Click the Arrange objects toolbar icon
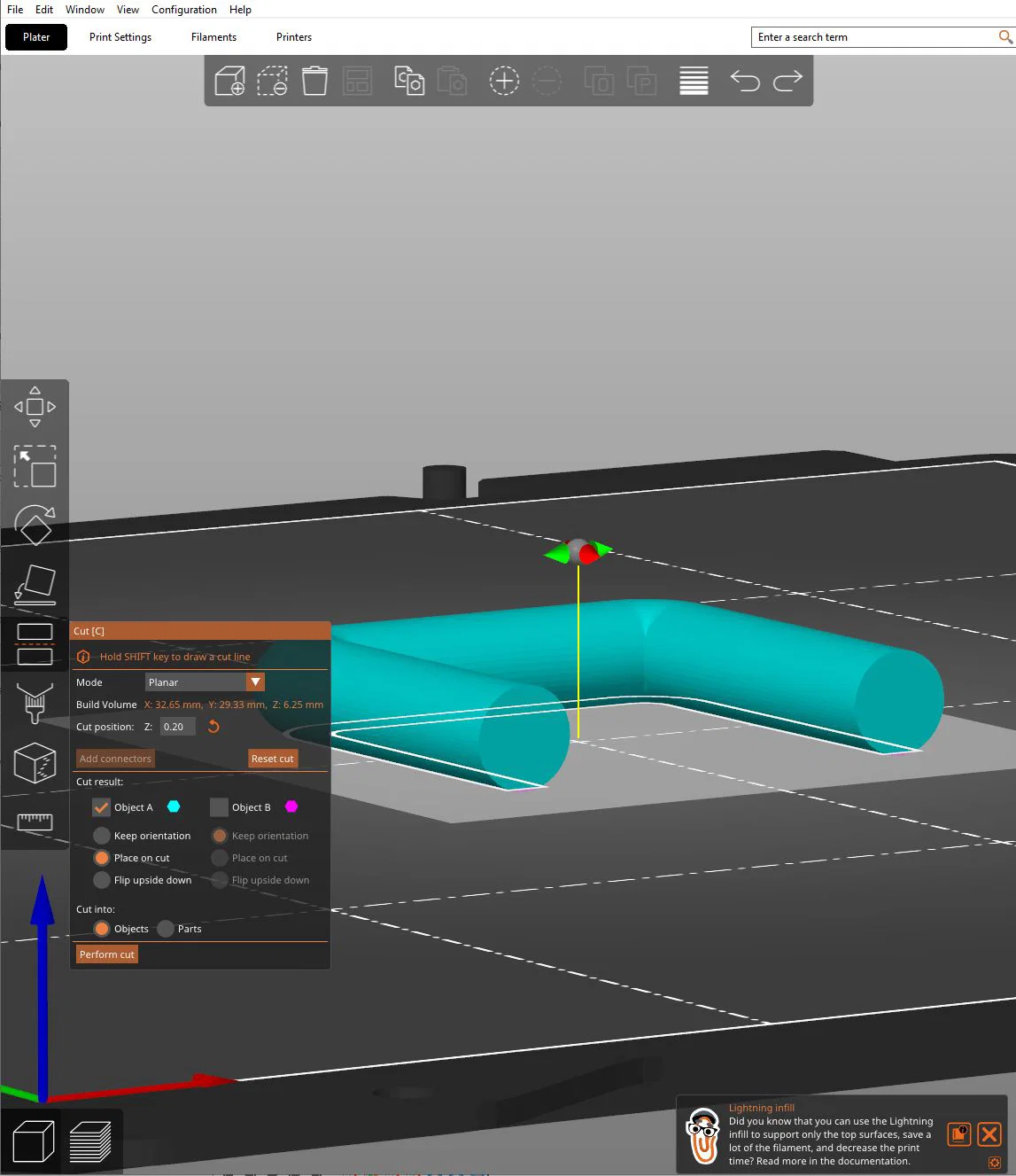The height and width of the screenshot is (1176, 1016). coord(357,81)
